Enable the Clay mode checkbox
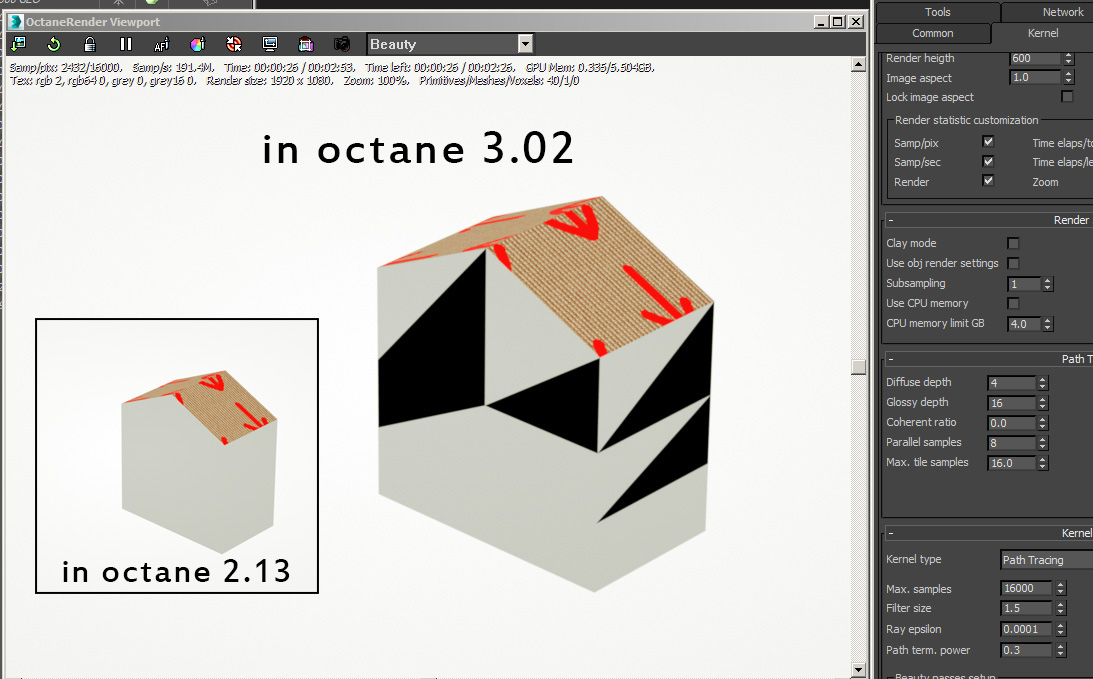The width and height of the screenshot is (1093, 679). (x=1013, y=243)
